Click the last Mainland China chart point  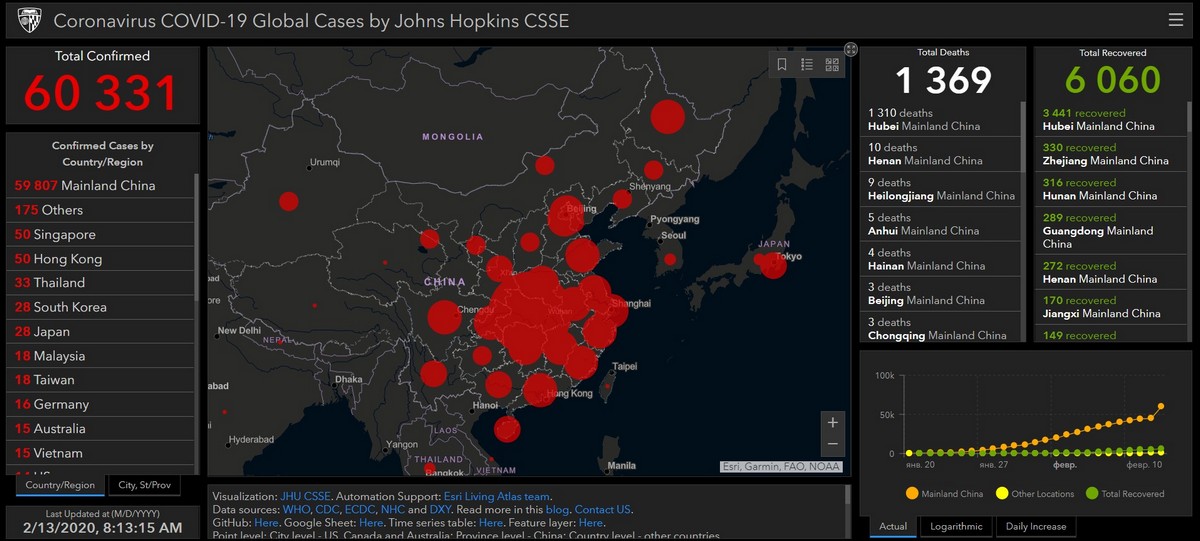point(1161,406)
